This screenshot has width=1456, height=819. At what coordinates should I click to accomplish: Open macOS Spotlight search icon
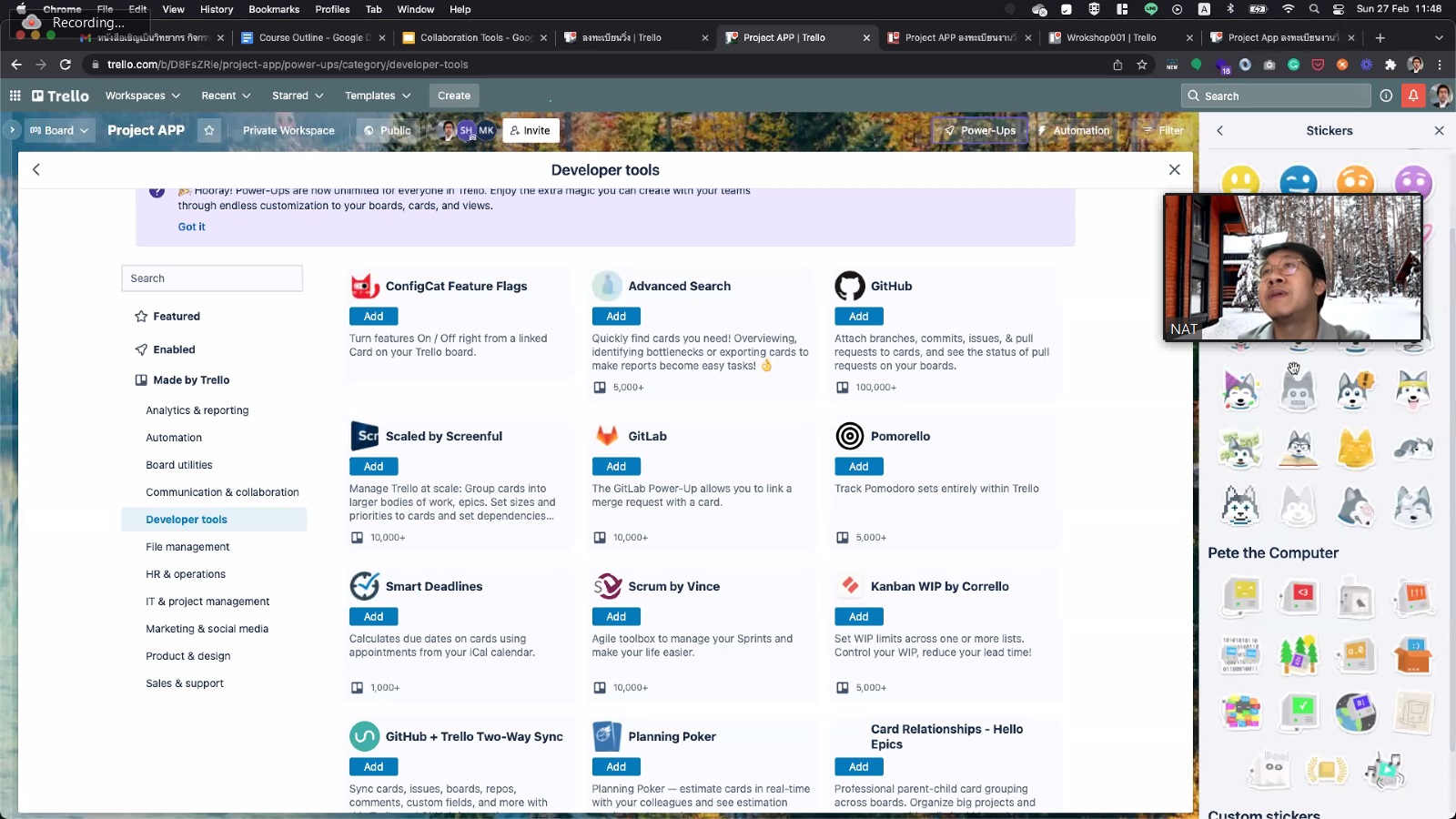1314,9
